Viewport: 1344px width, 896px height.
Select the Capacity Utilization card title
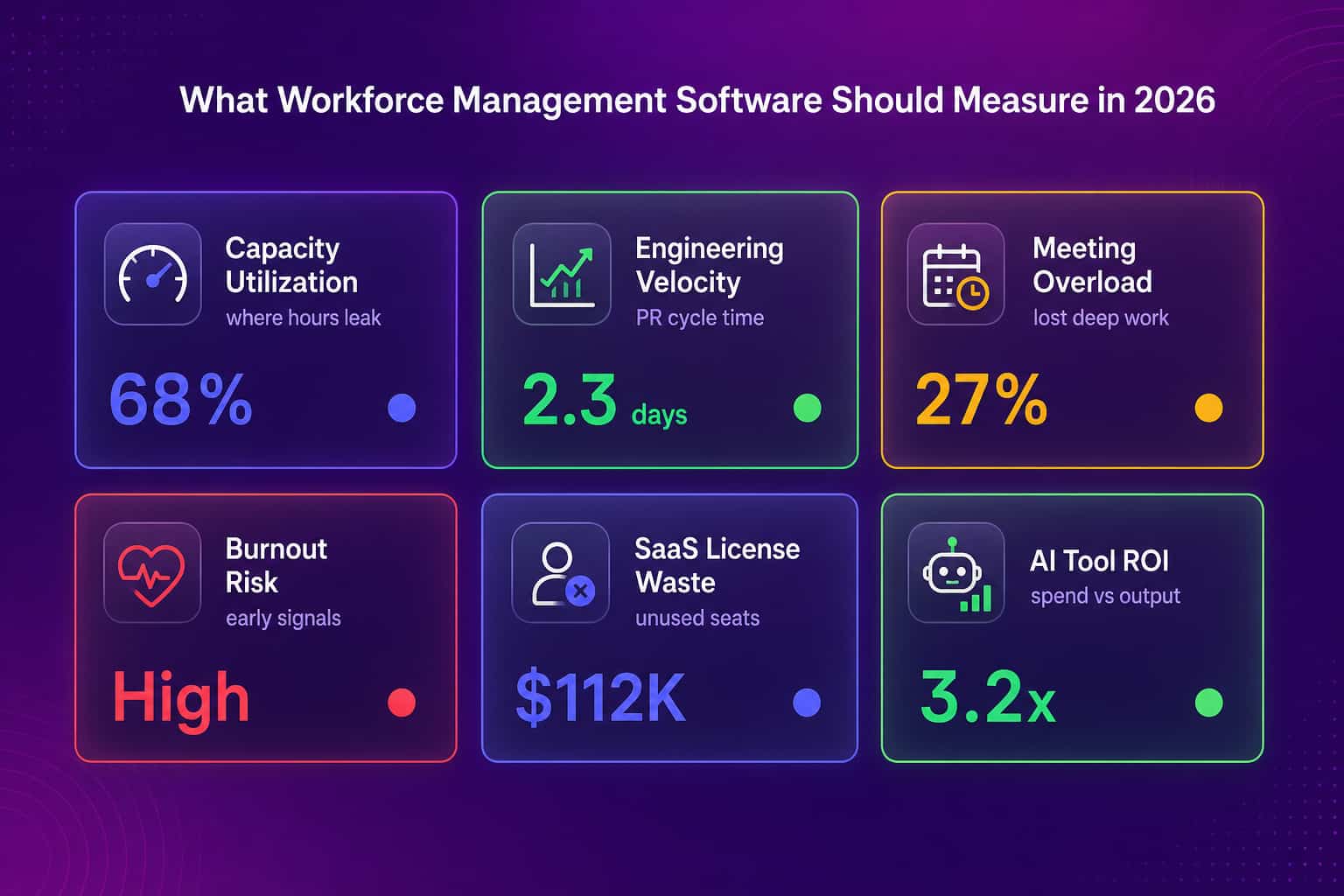291,265
